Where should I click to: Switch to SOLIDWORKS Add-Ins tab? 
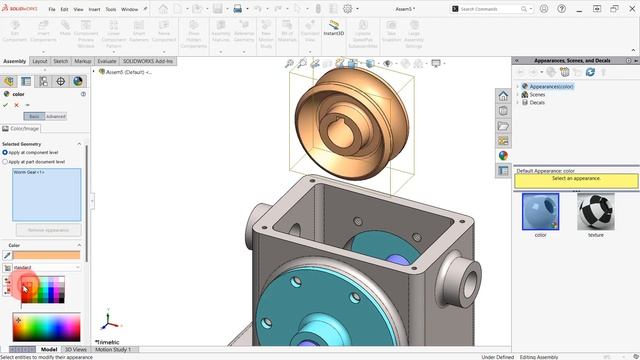pyautogui.click(x=148, y=61)
